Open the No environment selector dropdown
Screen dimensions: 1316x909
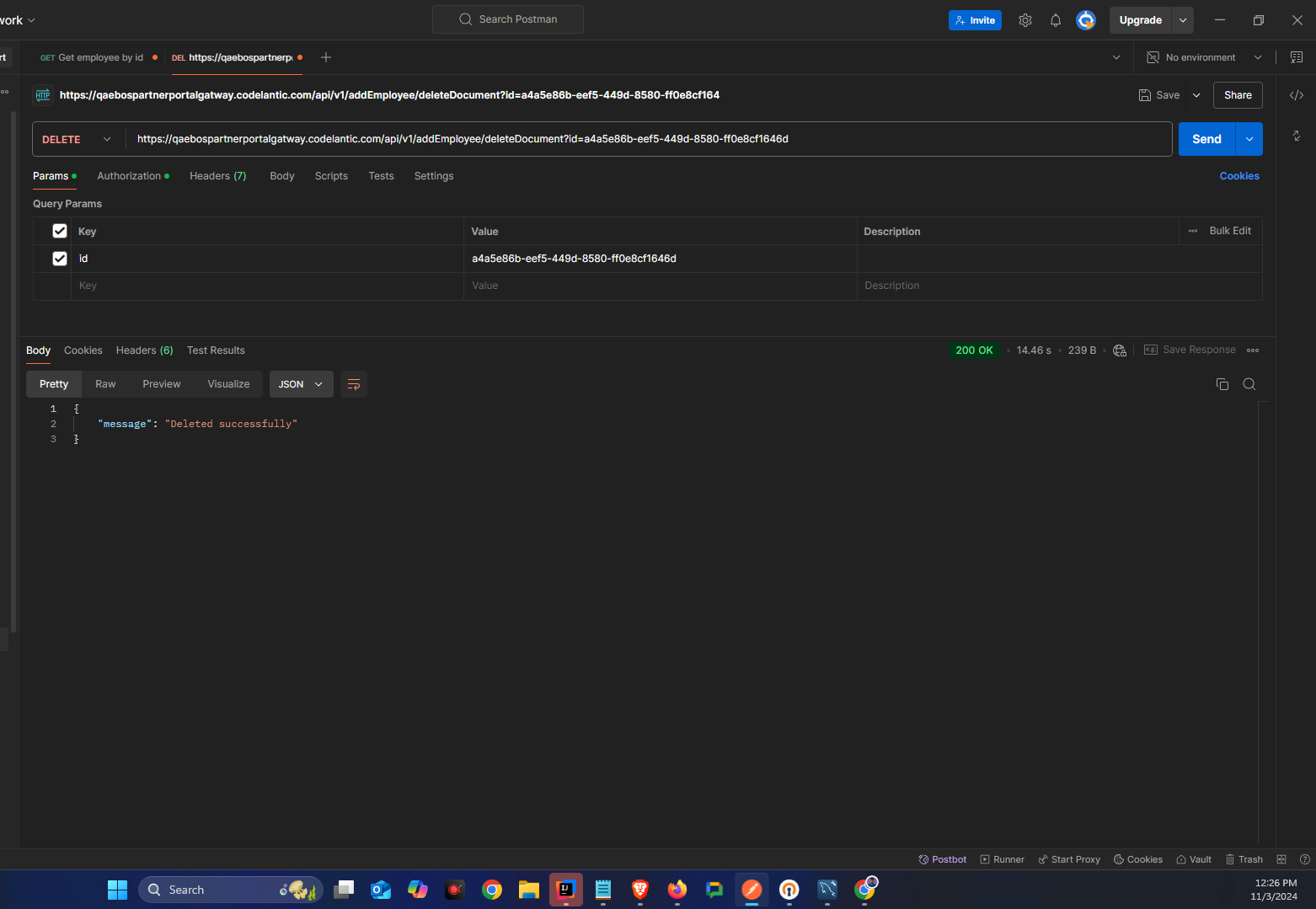pos(1204,57)
